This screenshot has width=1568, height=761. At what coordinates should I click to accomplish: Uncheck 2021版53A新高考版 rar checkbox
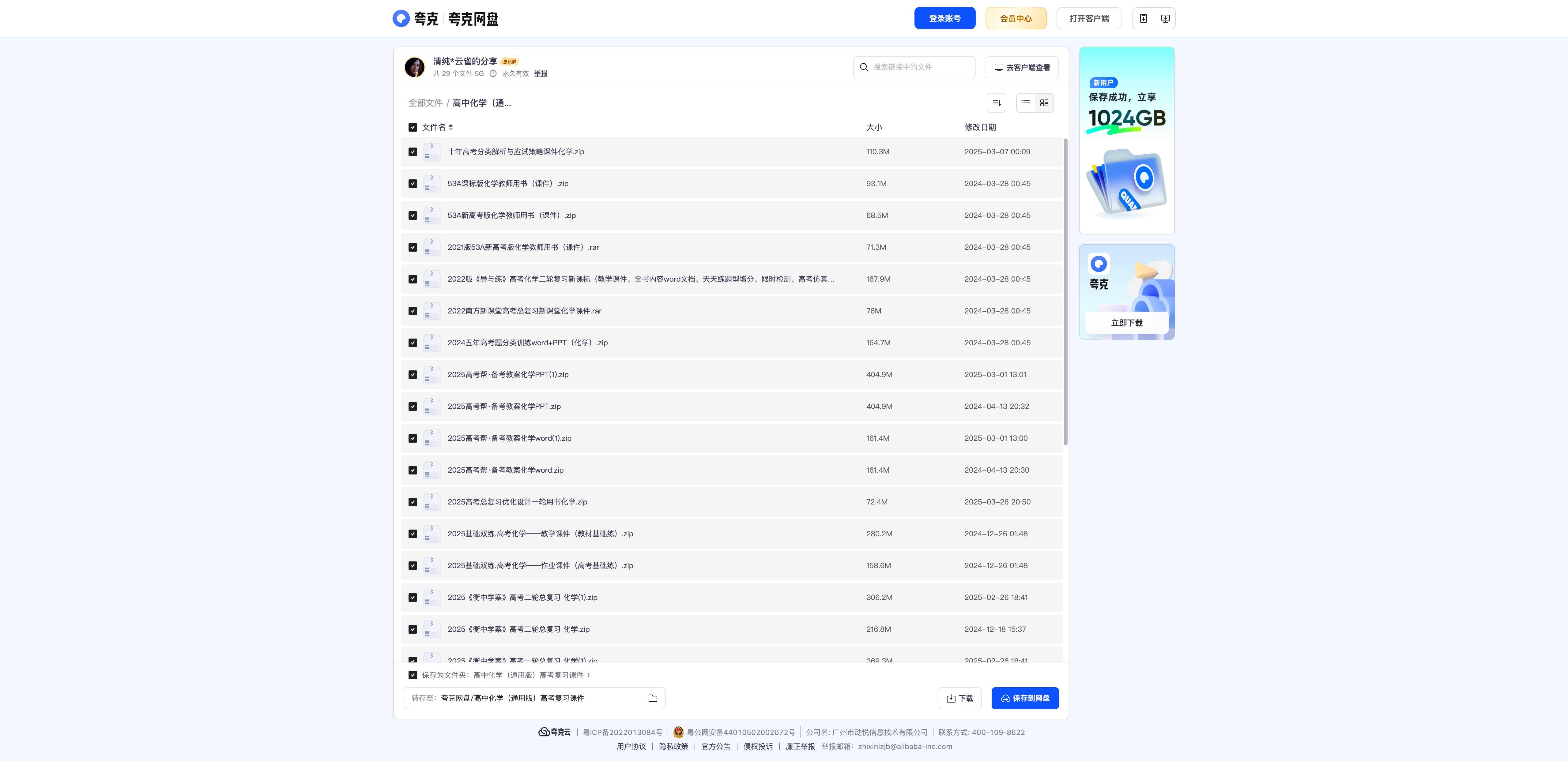[x=413, y=247]
